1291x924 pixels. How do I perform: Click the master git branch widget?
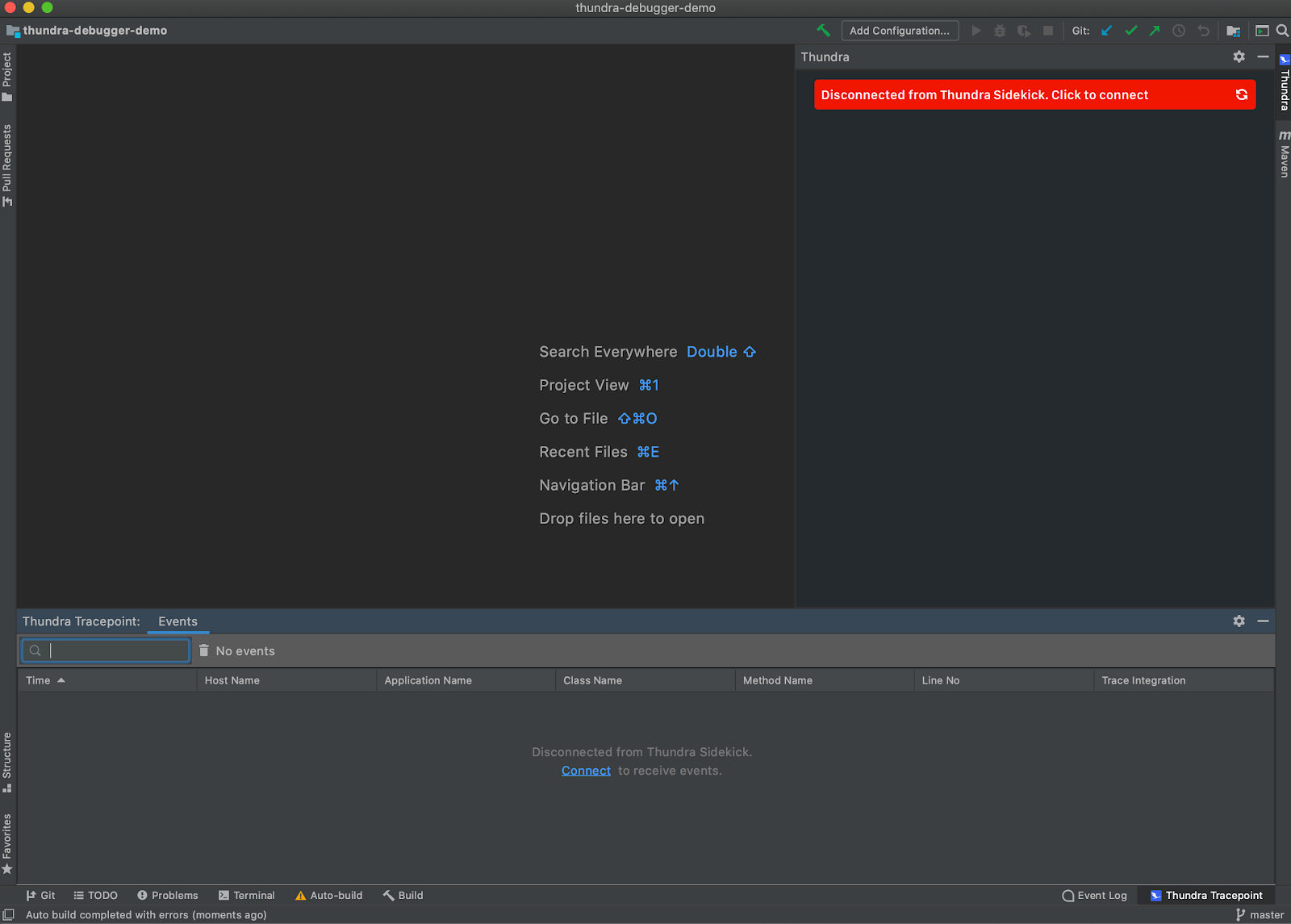[1260, 914]
